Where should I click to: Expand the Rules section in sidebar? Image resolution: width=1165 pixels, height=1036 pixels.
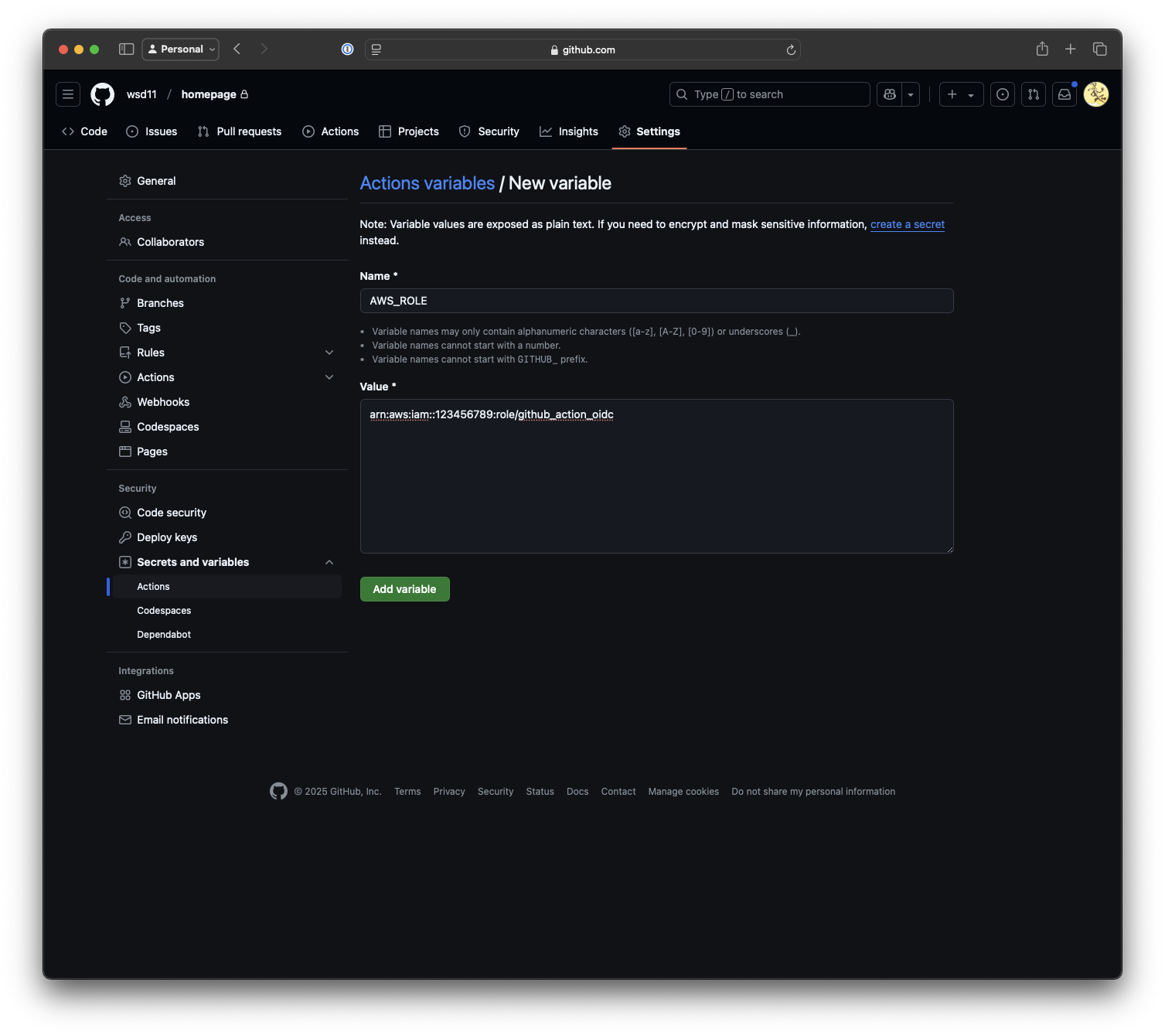(329, 353)
